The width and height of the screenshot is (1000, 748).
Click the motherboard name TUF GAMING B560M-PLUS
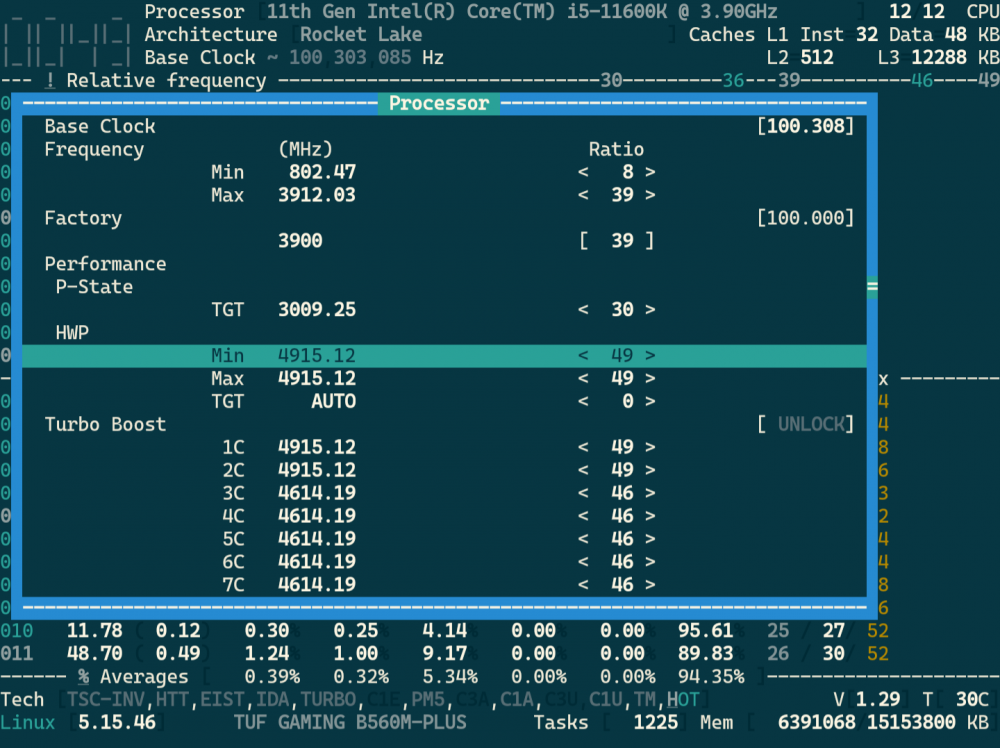[350, 722]
